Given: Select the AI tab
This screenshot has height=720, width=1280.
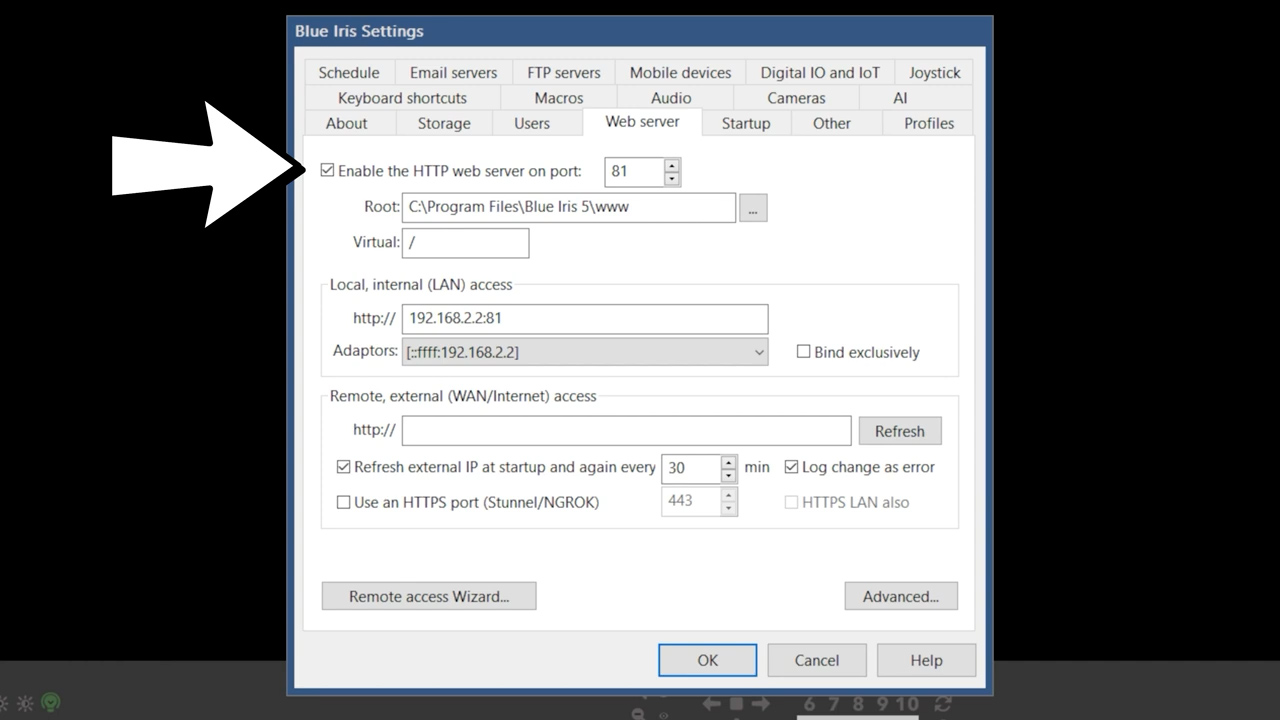Looking at the screenshot, I should [900, 98].
